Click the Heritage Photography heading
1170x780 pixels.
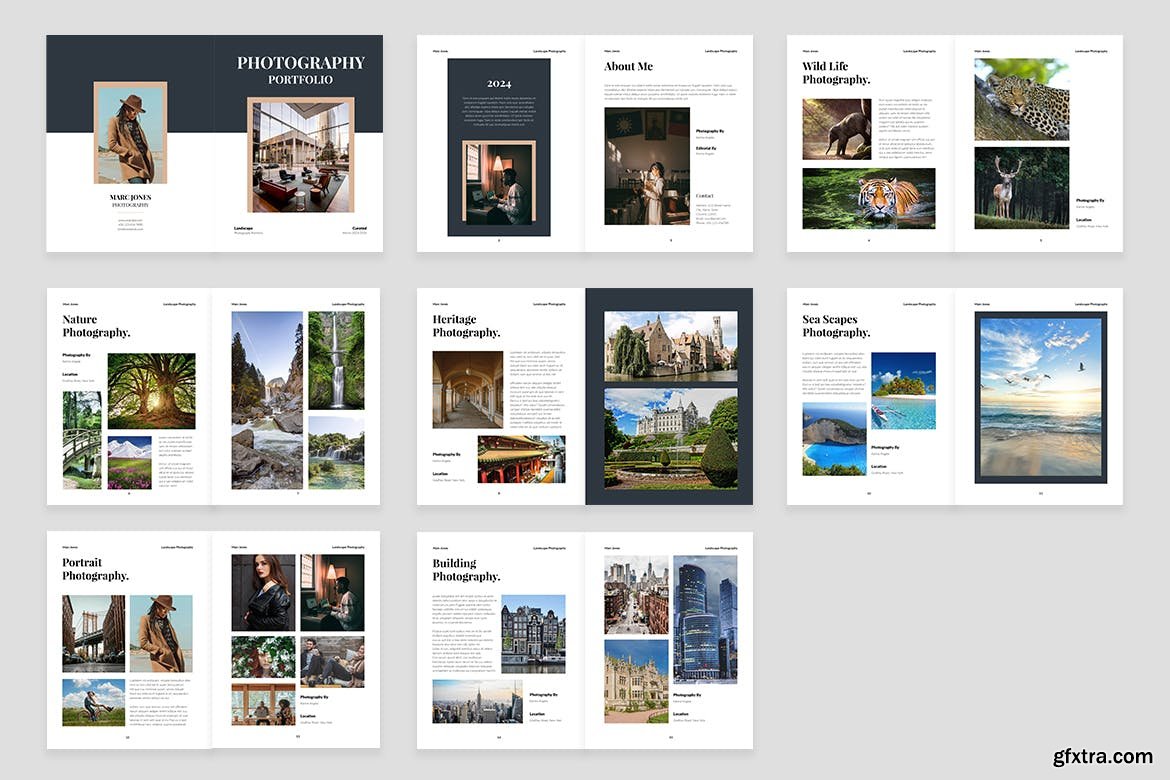466,326
